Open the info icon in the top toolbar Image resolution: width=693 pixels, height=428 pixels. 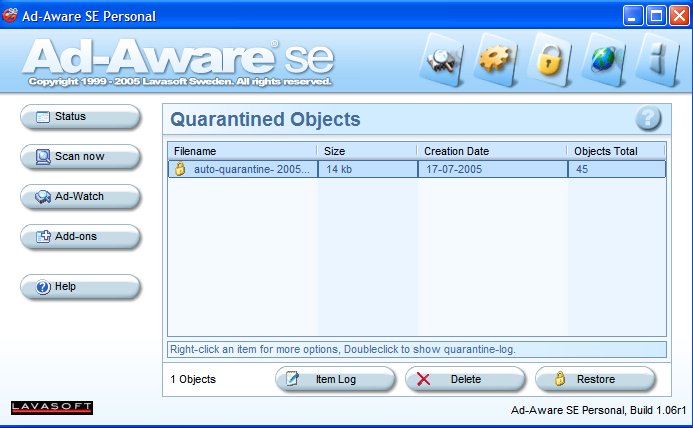[659, 60]
